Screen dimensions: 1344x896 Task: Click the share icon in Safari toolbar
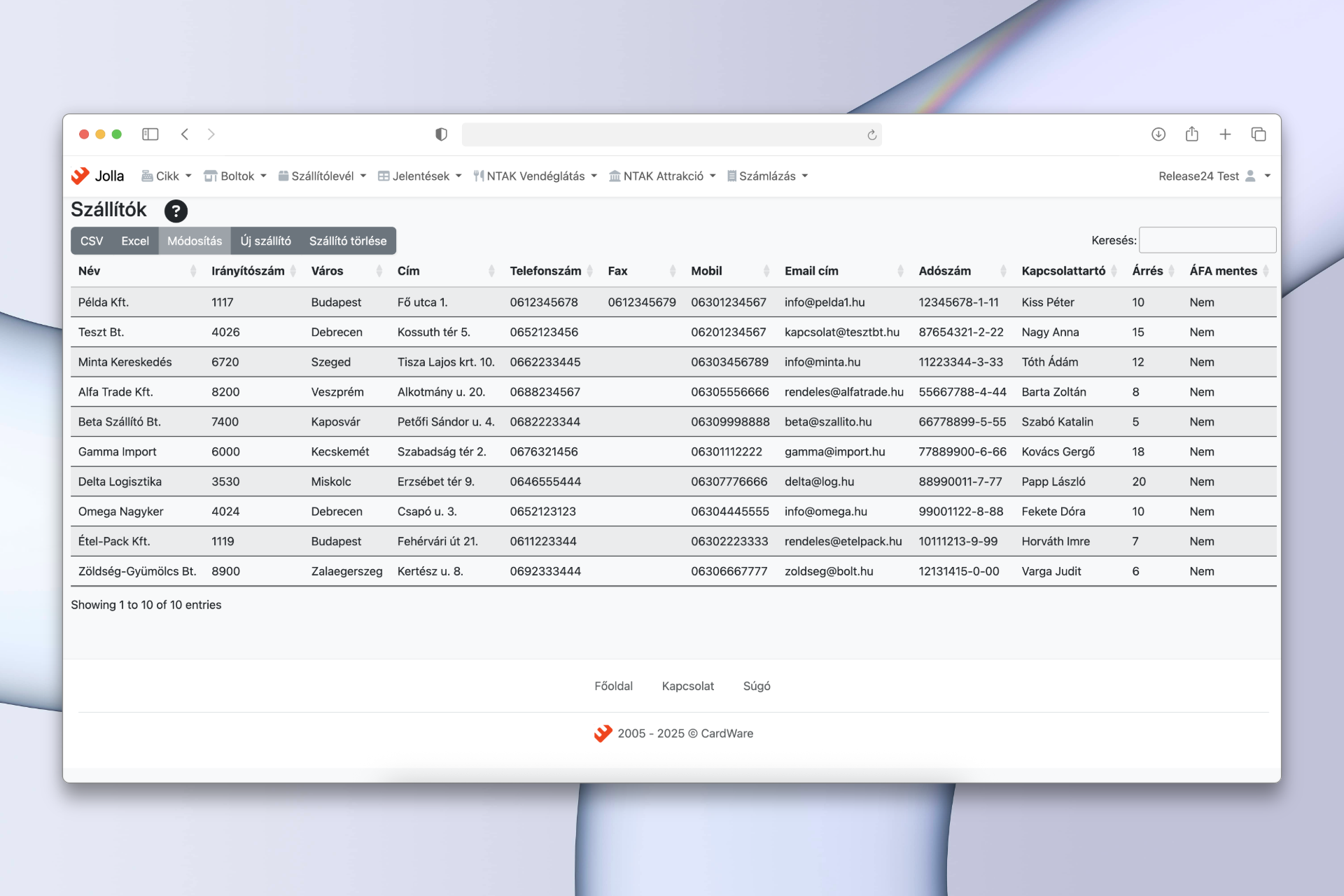click(x=1192, y=134)
